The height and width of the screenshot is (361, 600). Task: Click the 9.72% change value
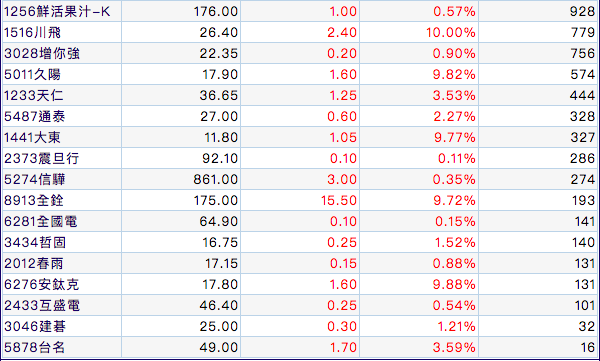(x=454, y=201)
